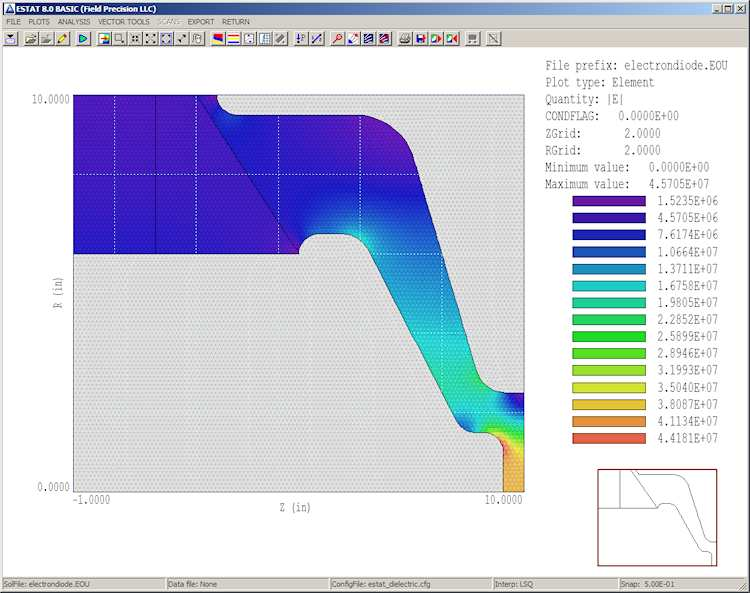The image size is (750, 593).
Task: Click the diagonal line scan icon
Action: [317, 39]
